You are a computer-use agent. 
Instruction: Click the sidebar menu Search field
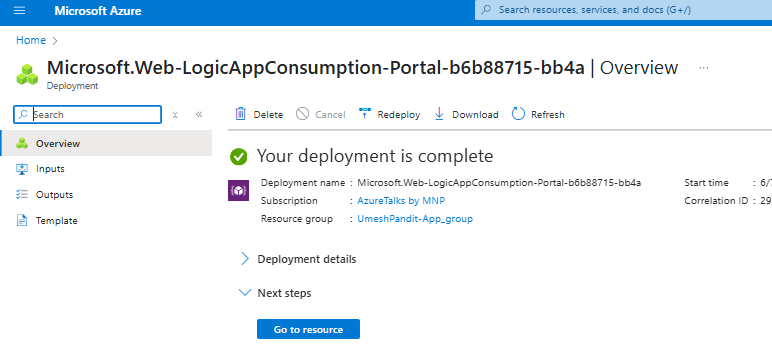point(88,115)
